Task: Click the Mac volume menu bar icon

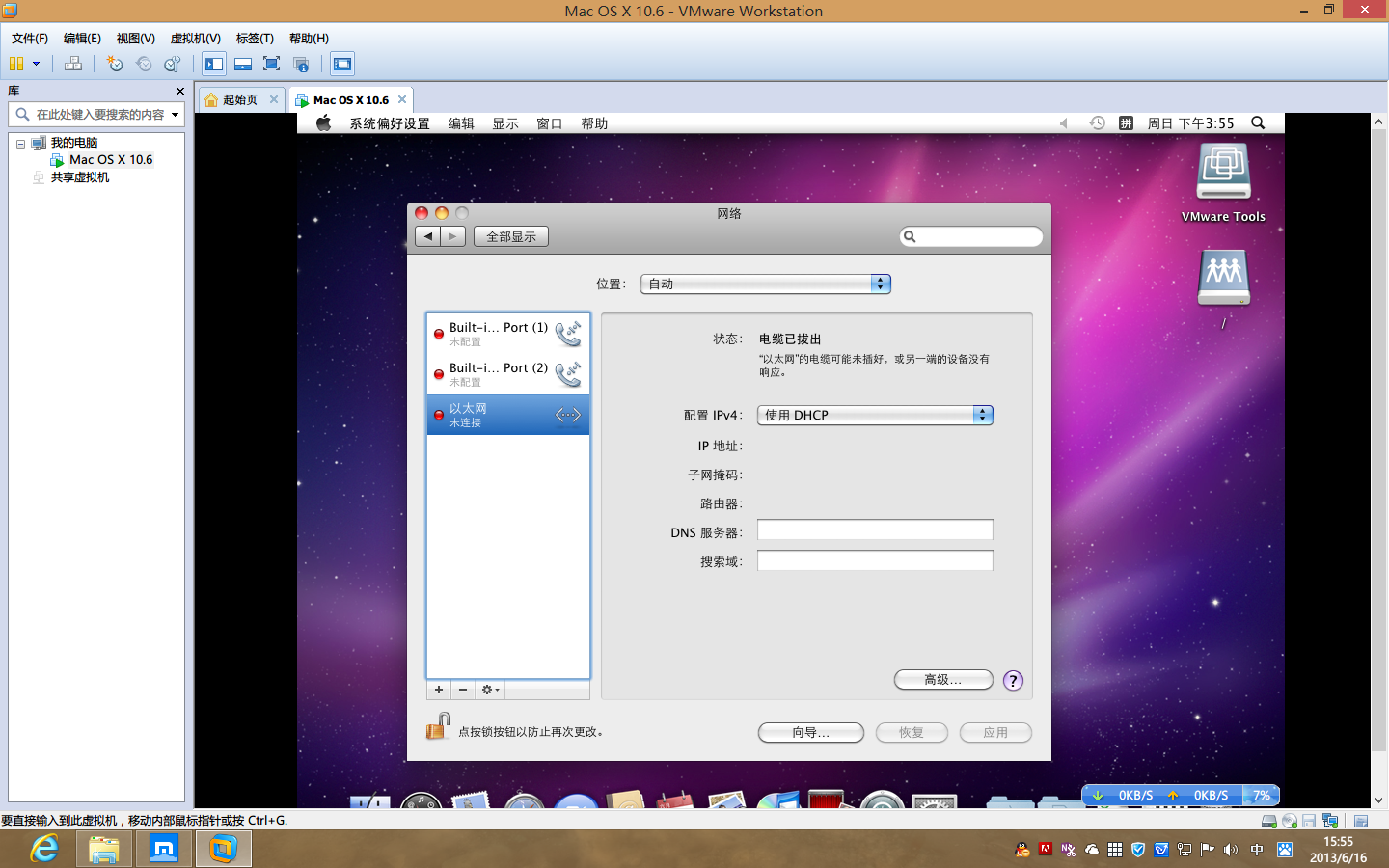Action: coord(1065,123)
